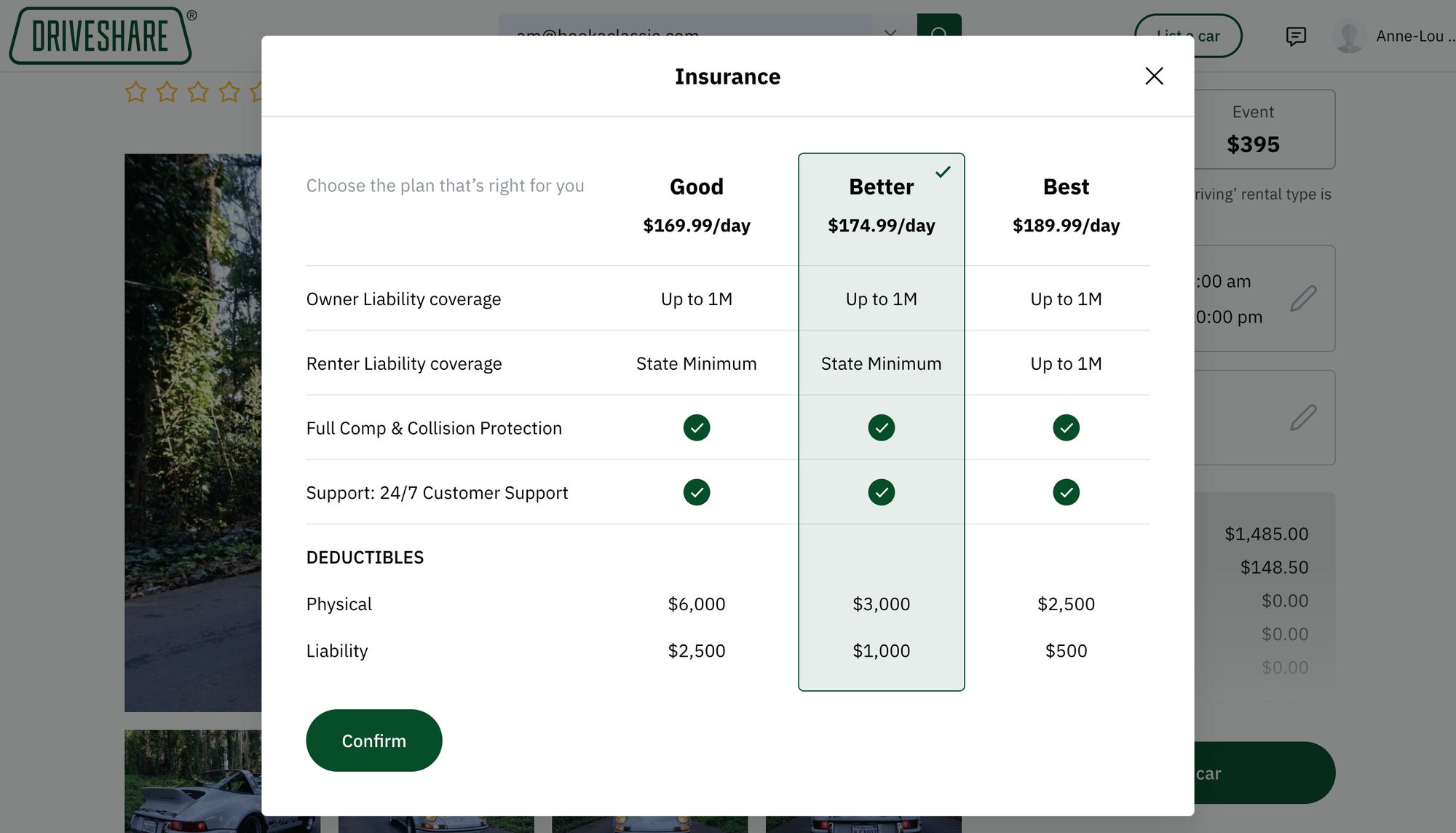Open the user avatar profile
This screenshot has width=1456, height=833.
[1349, 36]
